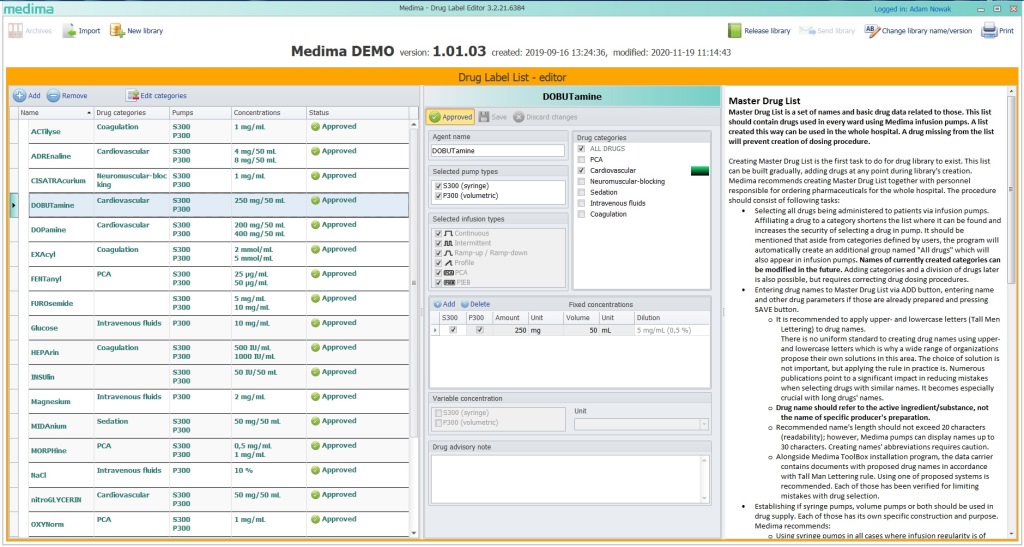
Task: Add a new drug with the plus icon
Action: pos(20,95)
